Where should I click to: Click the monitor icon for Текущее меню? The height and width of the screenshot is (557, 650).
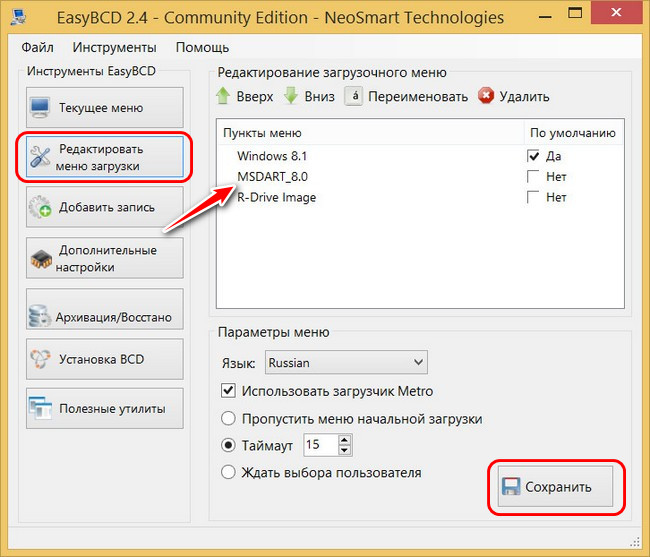click(x=40, y=108)
